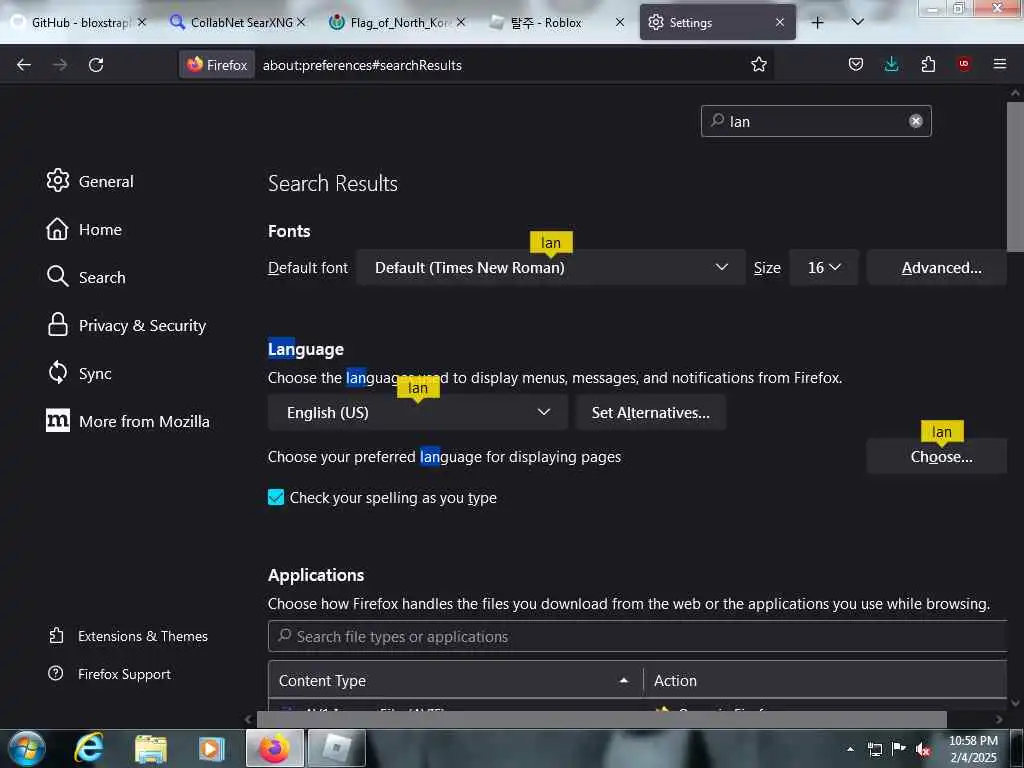Focus the Find in Settings search box
1024x768 pixels.
click(816, 121)
